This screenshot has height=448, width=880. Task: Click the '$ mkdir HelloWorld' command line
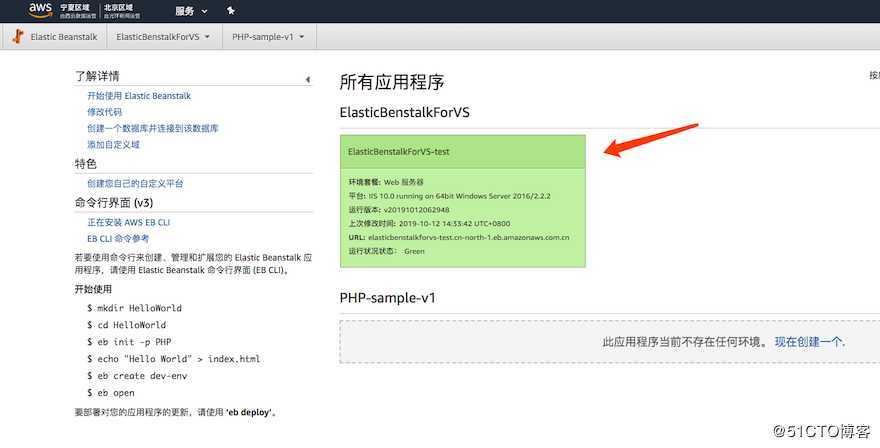pyautogui.click(x=134, y=308)
